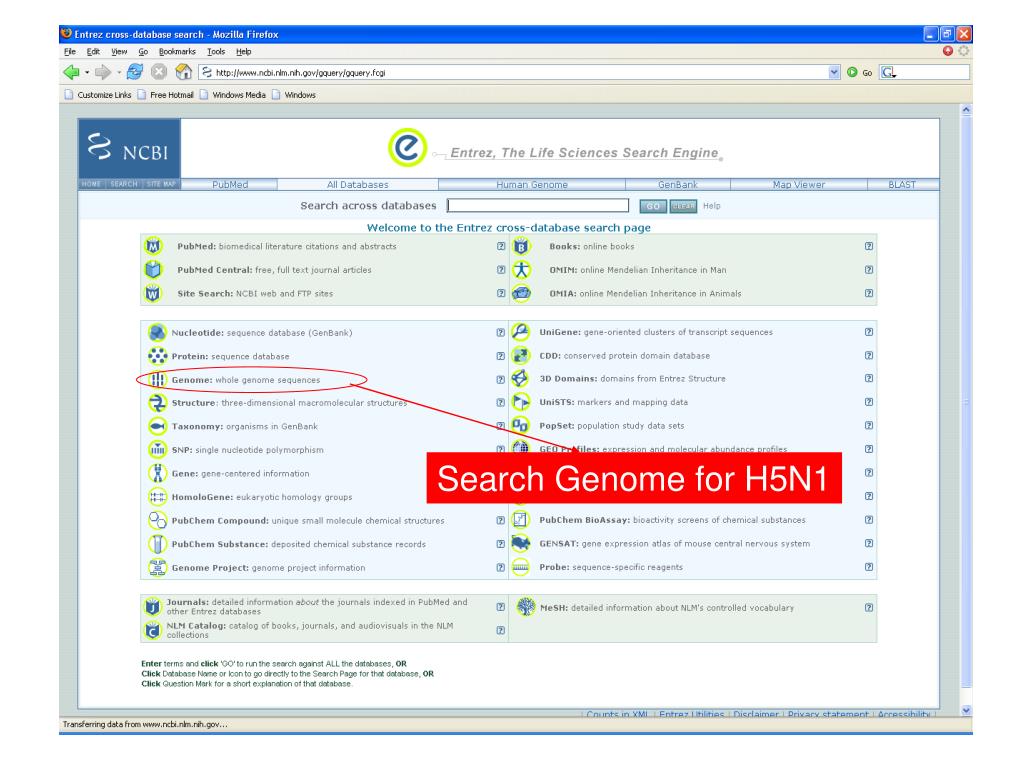Select the Map Viewer tab

coord(799,185)
